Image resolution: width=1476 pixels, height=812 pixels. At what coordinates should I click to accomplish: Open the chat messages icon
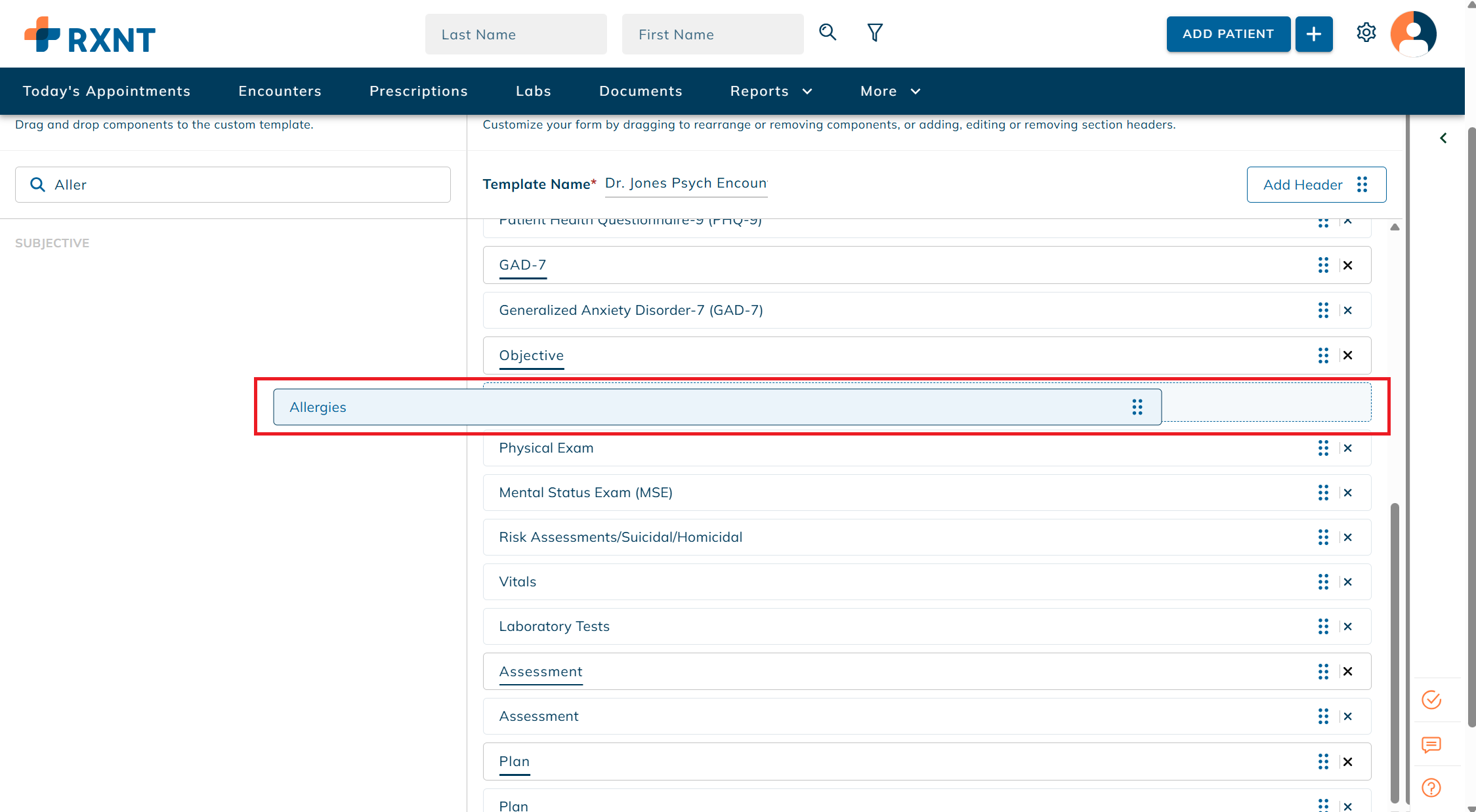1431,744
